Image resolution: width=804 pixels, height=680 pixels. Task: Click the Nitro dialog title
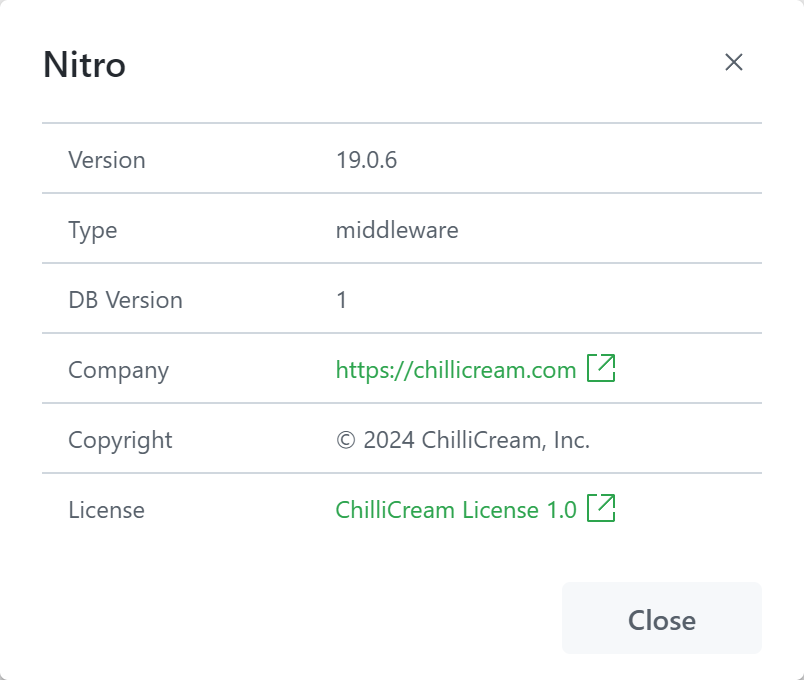coord(84,65)
